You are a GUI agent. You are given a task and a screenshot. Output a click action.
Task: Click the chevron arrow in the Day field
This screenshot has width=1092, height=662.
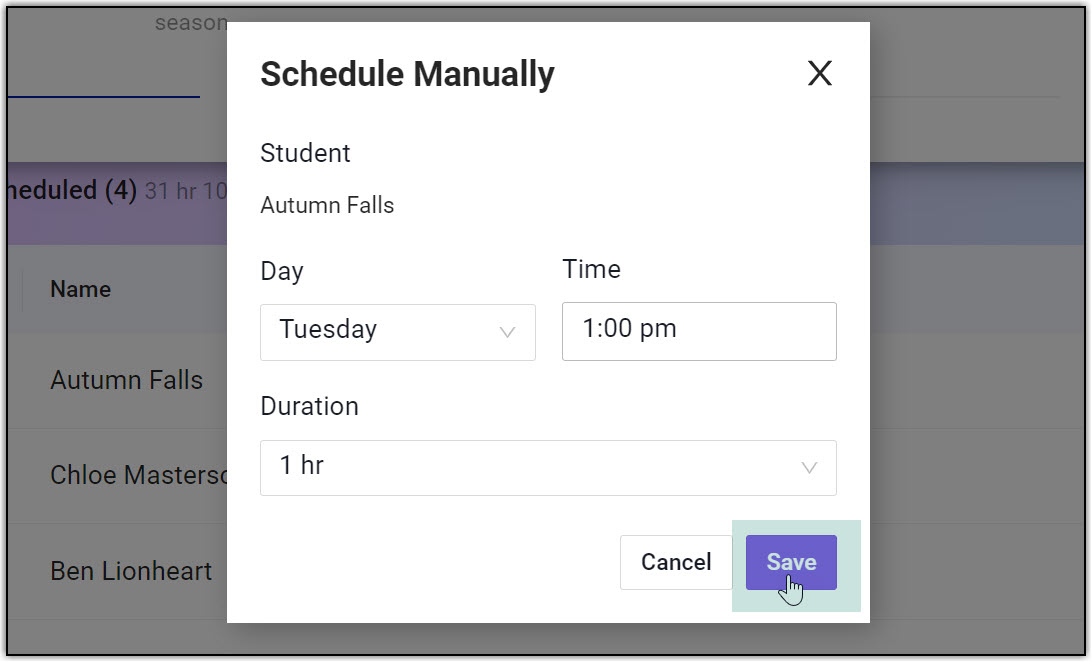click(507, 332)
